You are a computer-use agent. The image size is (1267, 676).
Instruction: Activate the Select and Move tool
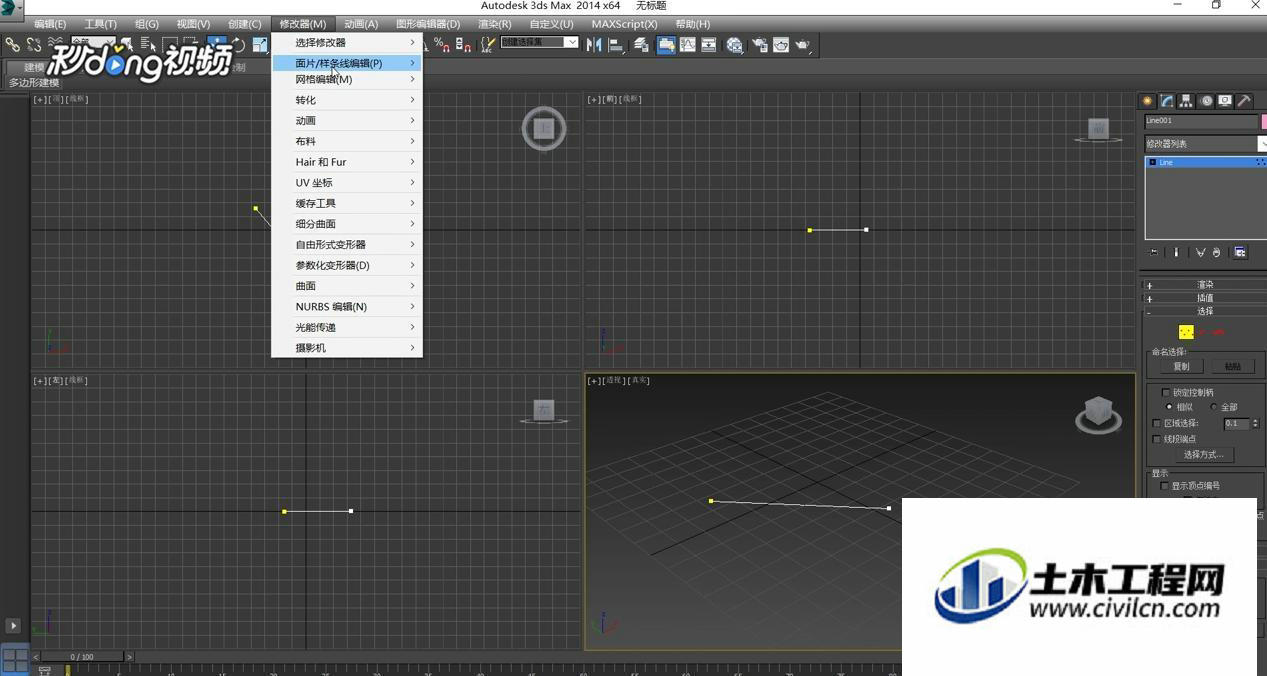(216, 44)
